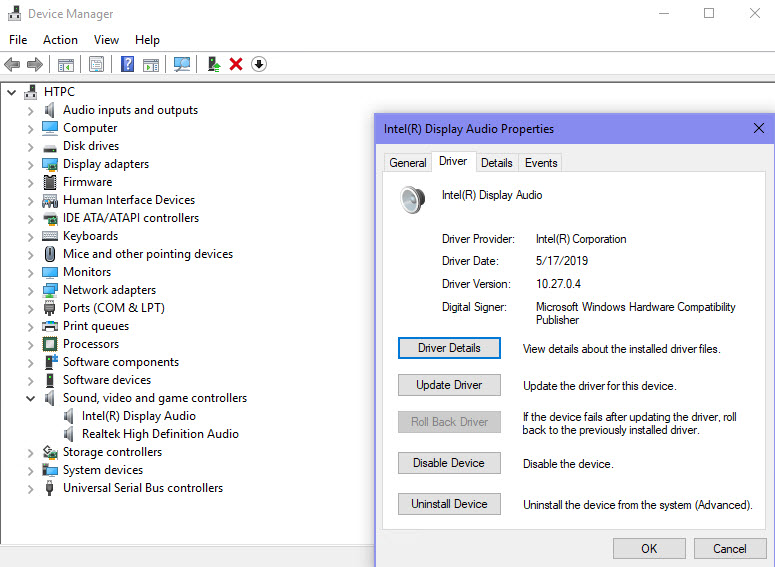The height and width of the screenshot is (567, 775).
Task: Toggle the action pane toolbar icon
Action: 151,64
